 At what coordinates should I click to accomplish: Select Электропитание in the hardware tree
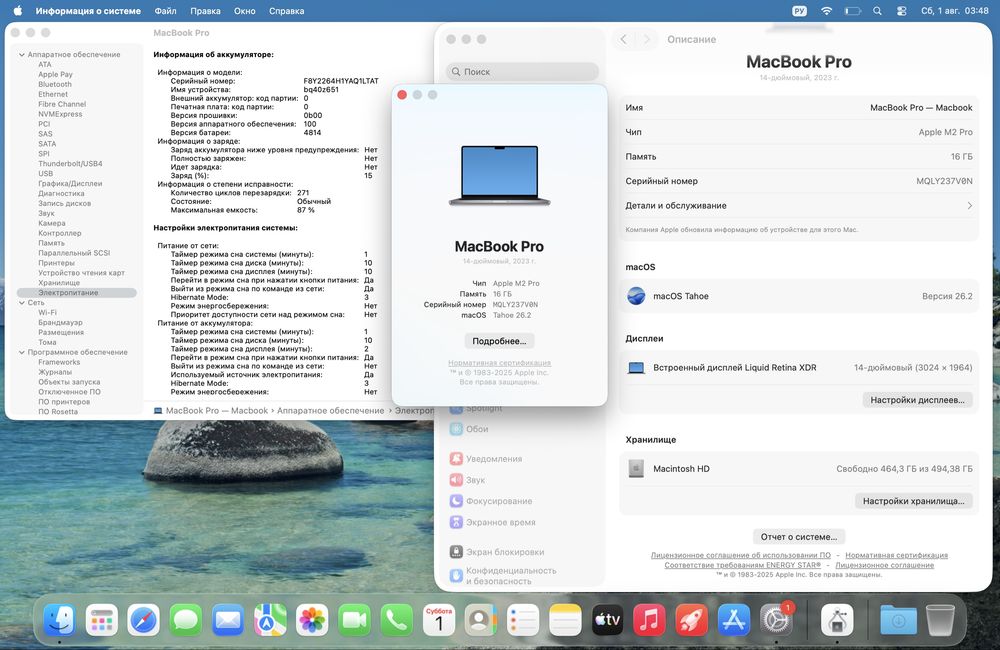click(77, 293)
